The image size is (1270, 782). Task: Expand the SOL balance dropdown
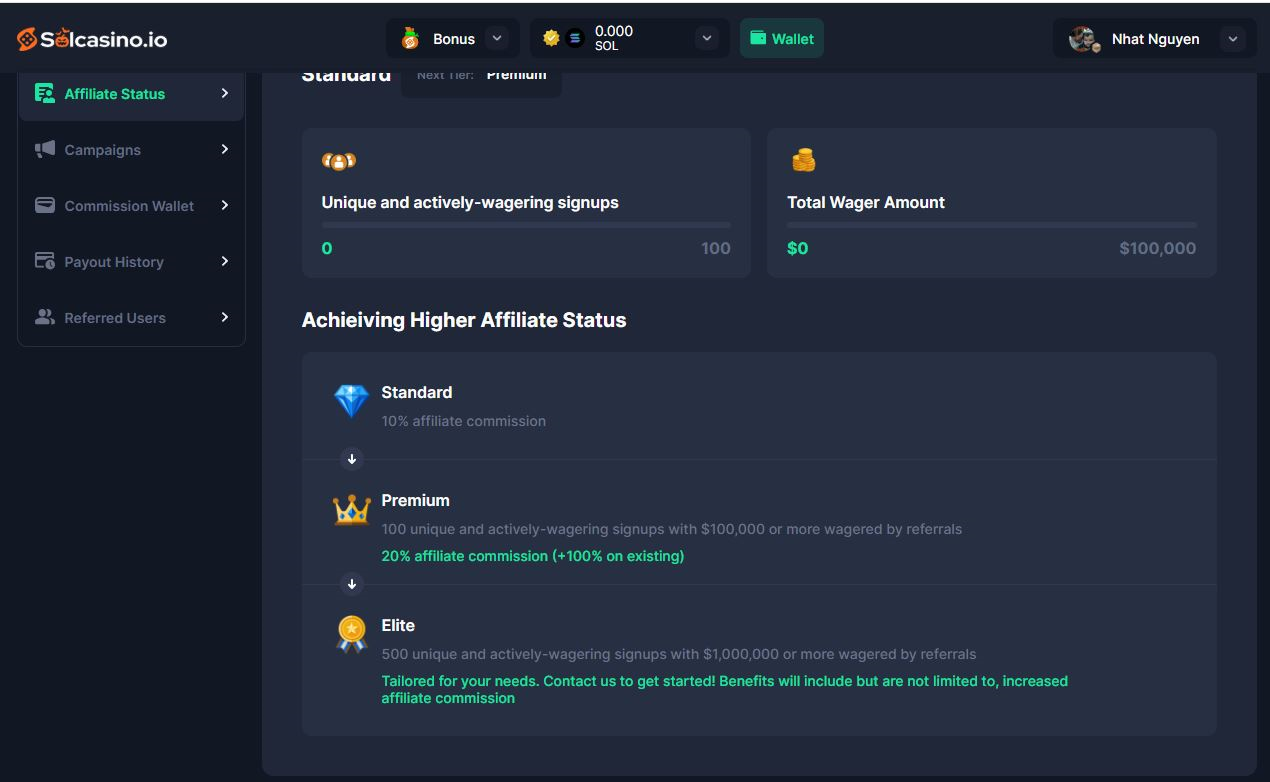707,38
